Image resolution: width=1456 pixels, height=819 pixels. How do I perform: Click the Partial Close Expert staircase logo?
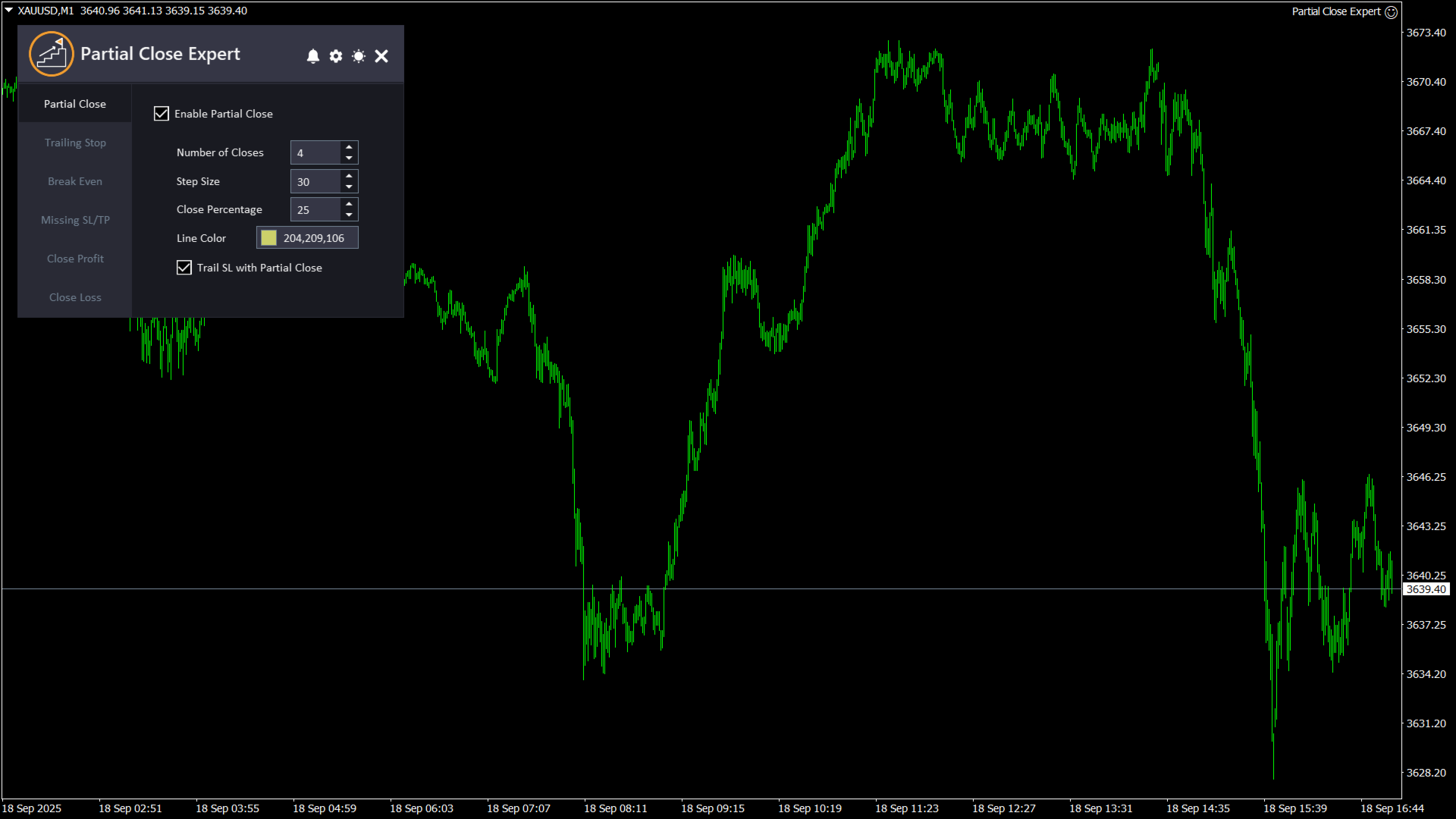(52, 54)
